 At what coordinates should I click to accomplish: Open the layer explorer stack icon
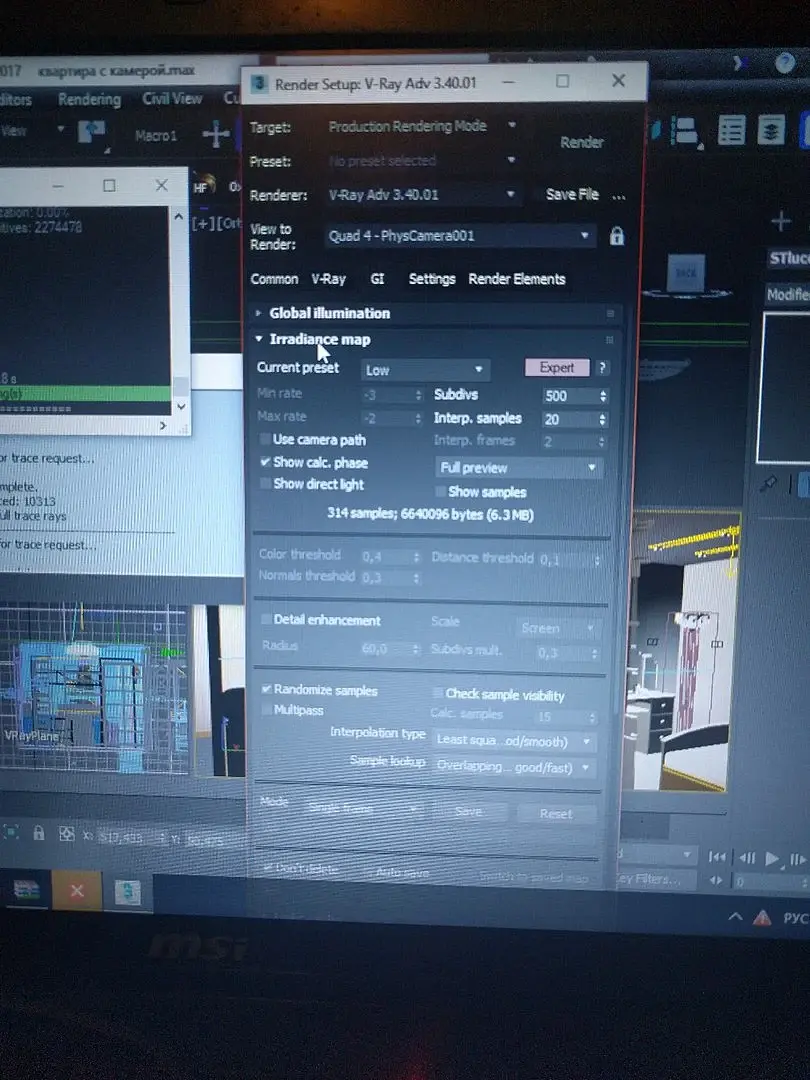[771, 129]
